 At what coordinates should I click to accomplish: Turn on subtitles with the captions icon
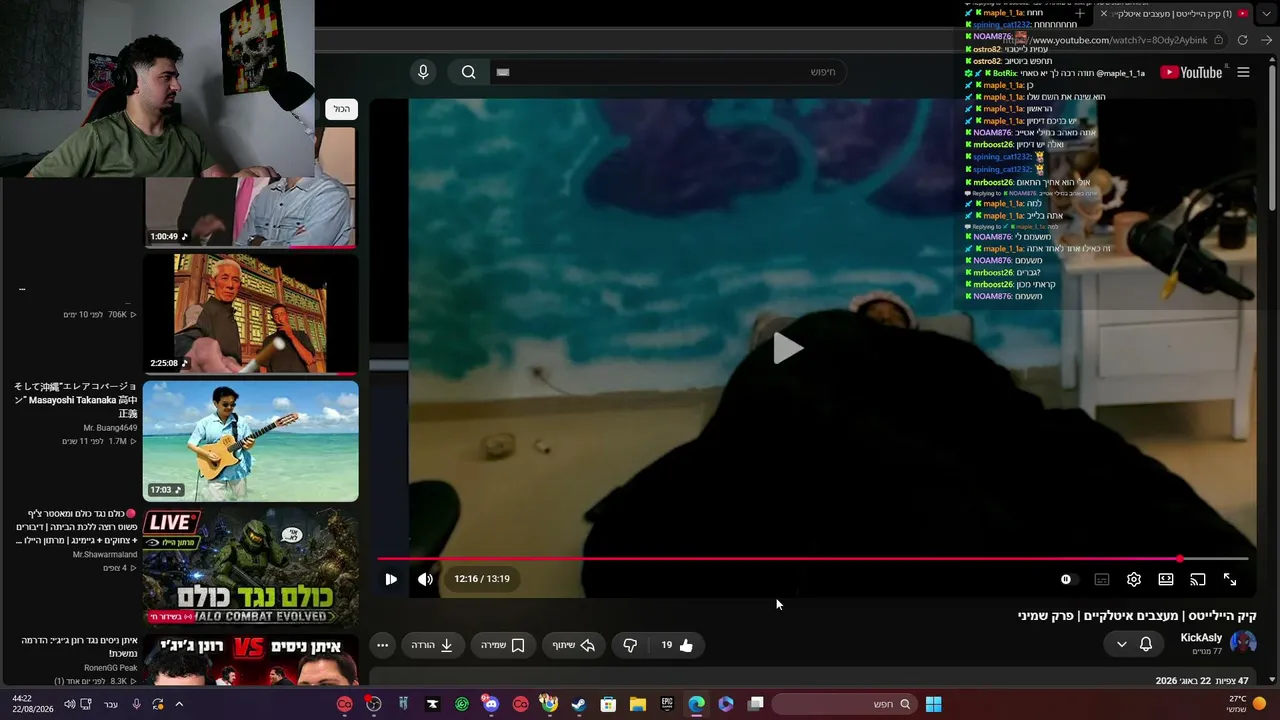pyautogui.click(x=1102, y=579)
